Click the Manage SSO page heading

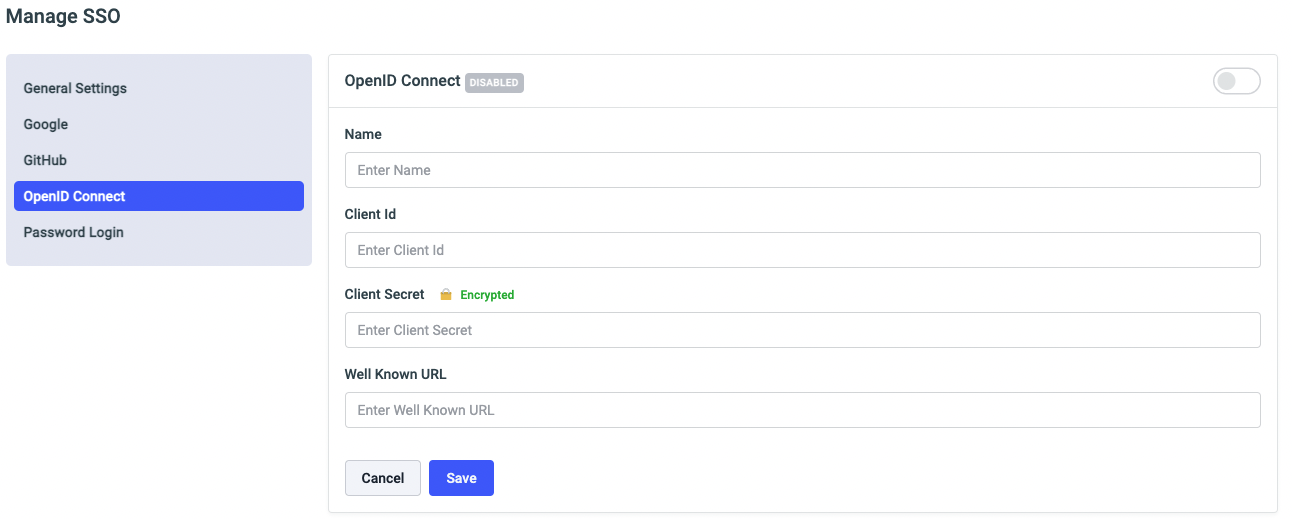pyautogui.click(x=63, y=17)
